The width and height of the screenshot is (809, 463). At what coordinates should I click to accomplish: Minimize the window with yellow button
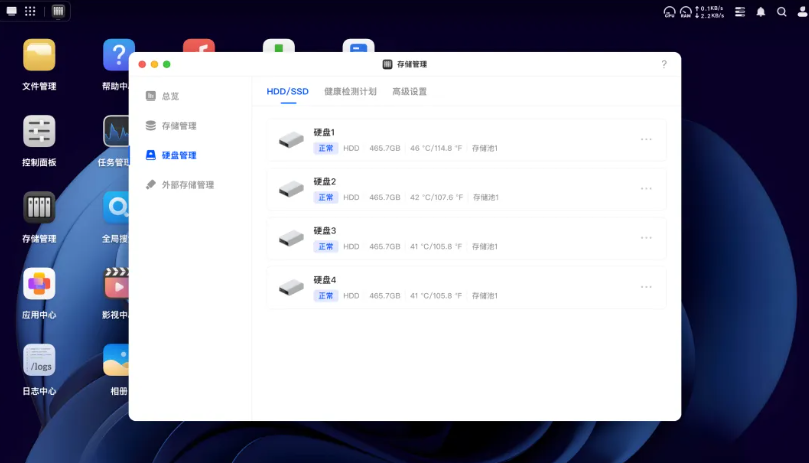pyautogui.click(x=154, y=64)
